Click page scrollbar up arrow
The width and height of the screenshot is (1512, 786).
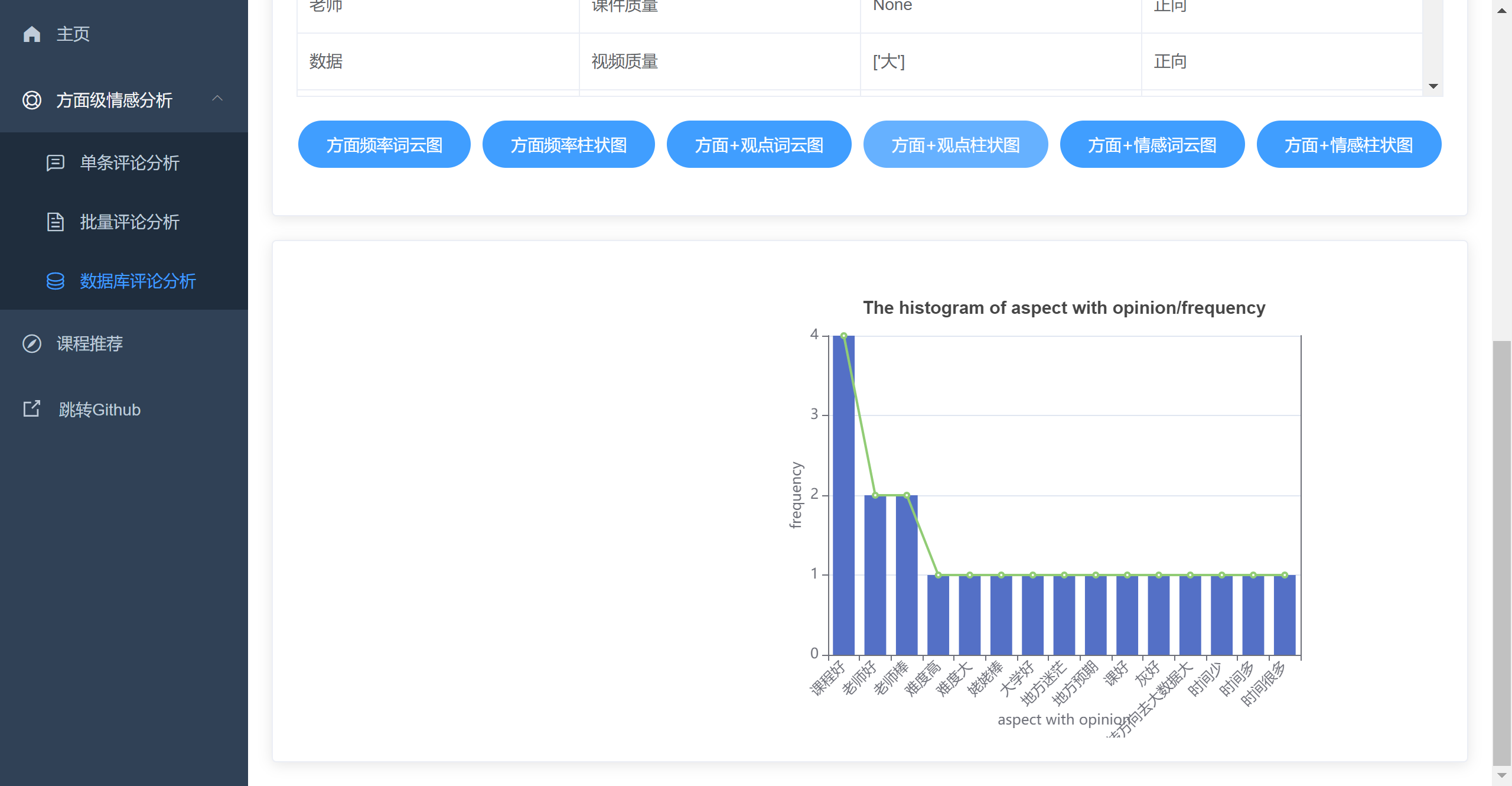1501,11
